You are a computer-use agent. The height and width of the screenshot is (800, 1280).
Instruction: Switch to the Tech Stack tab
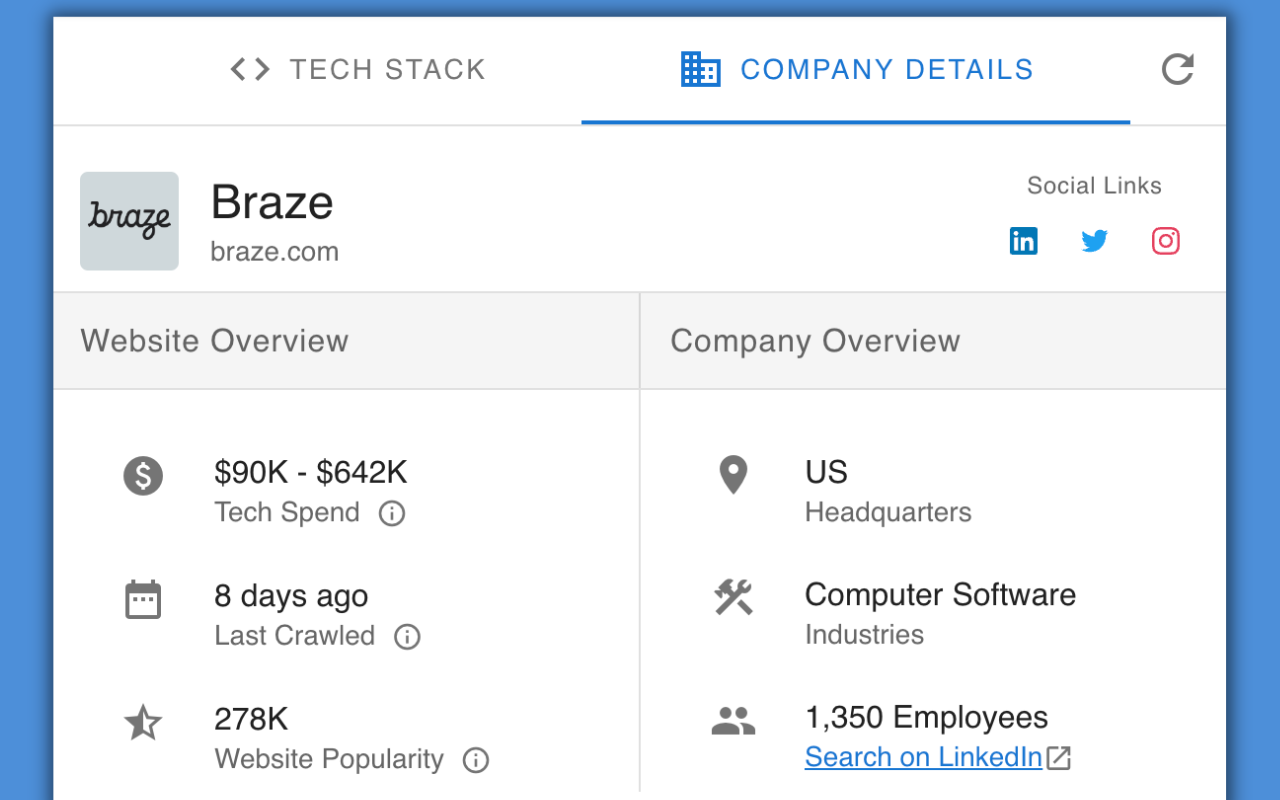[388, 69]
